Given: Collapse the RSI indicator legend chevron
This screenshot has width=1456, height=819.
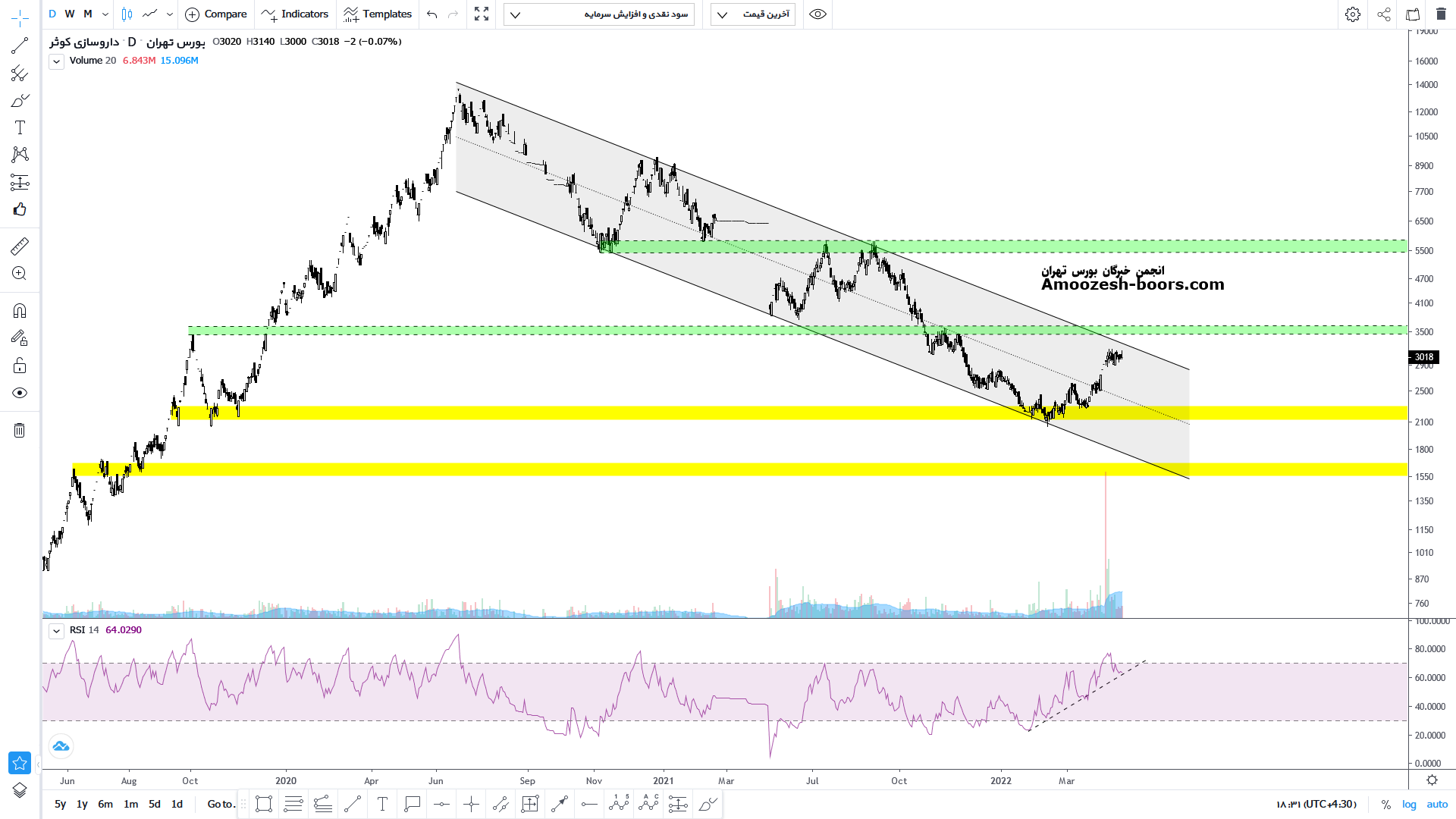Looking at the screenshot, I should [x=56, y=631].
